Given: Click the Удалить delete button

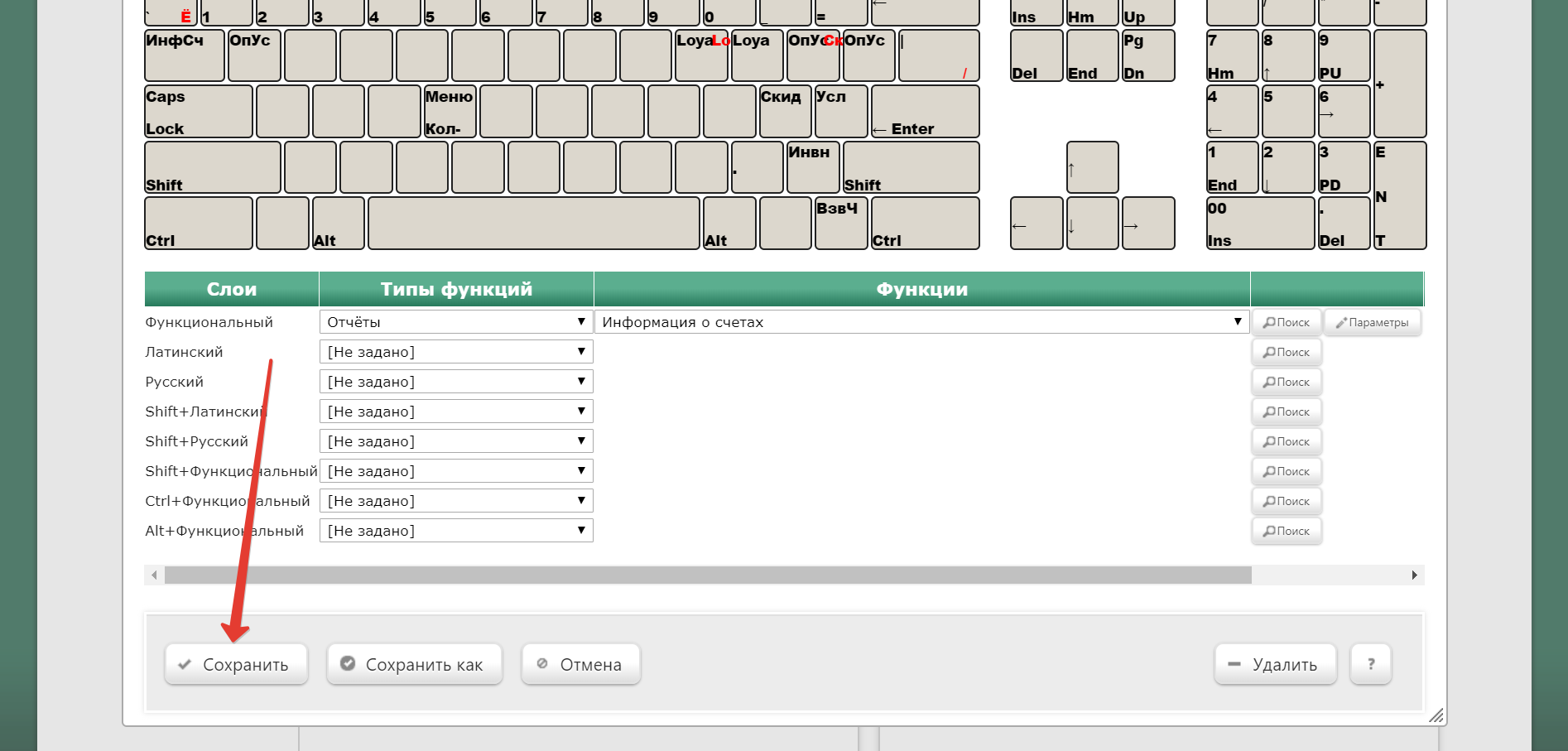Looking at the screenshot, I should click(1275, 665).
